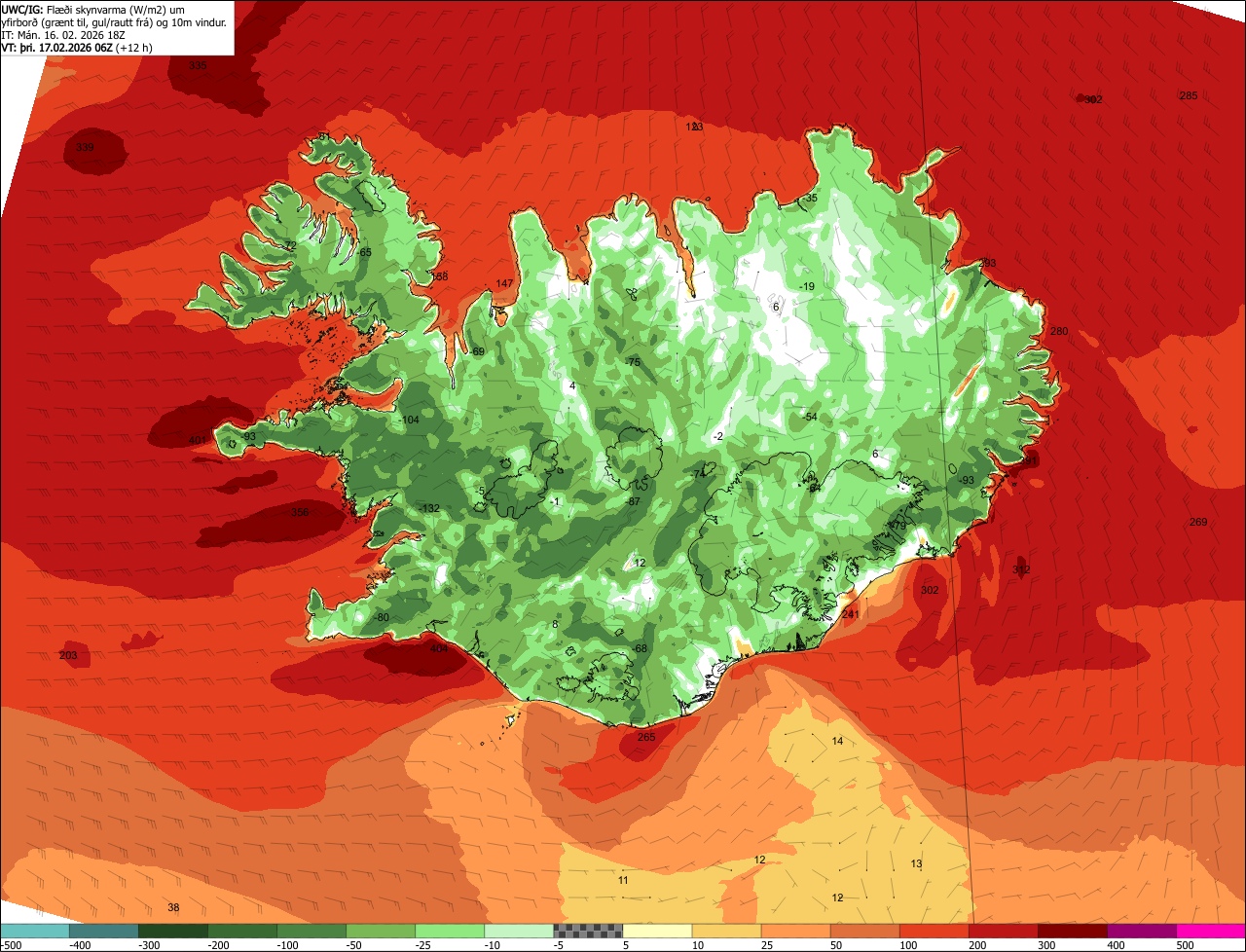This screenshot has height=952, width=1246.
Task: Click the '-35' value near the north coast
Action: [x=810, y=199]
